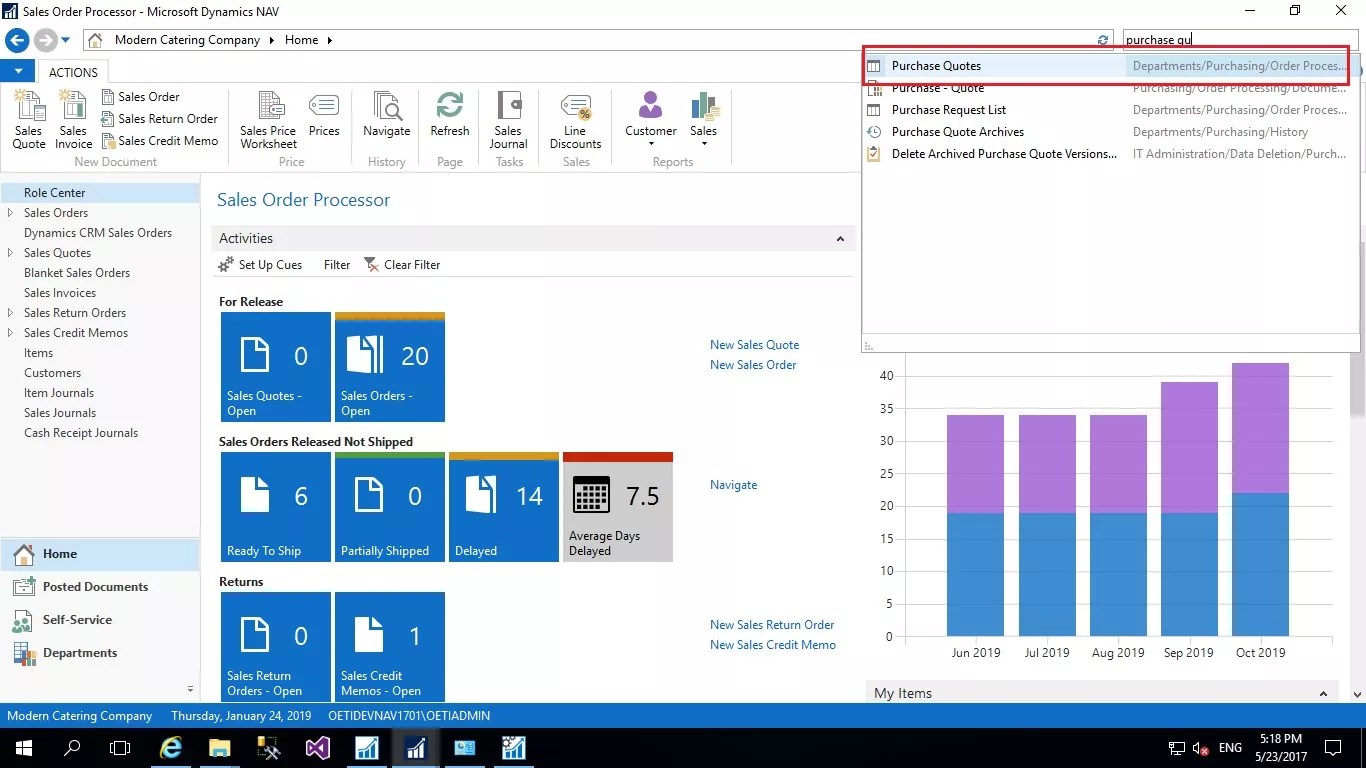The width and height of the screenshot is (1366, 768).
Task: Click the search refresh icon in the address bar
Action: [1102, 39]
